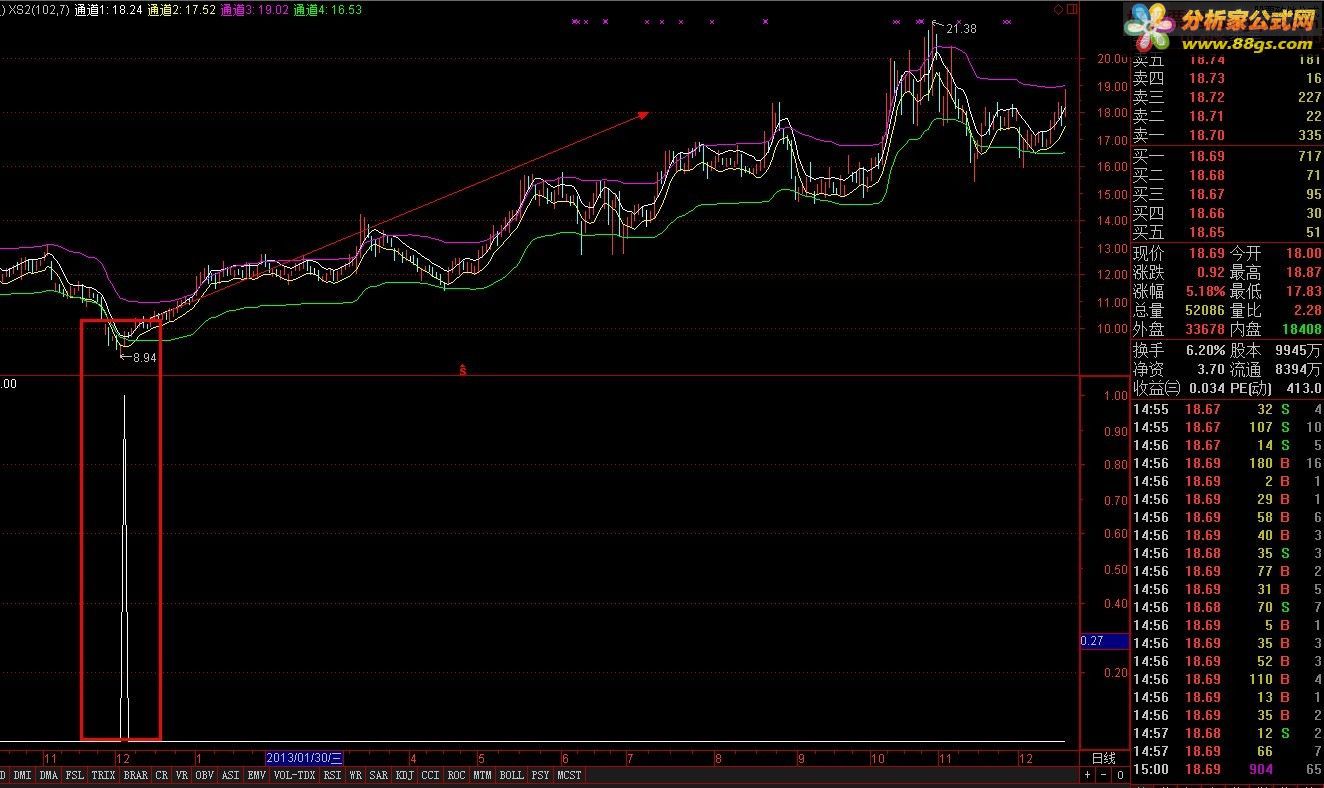Switch to the ROC indicator tab
The height and width of the screenshot is (788, 1324).
457,775
